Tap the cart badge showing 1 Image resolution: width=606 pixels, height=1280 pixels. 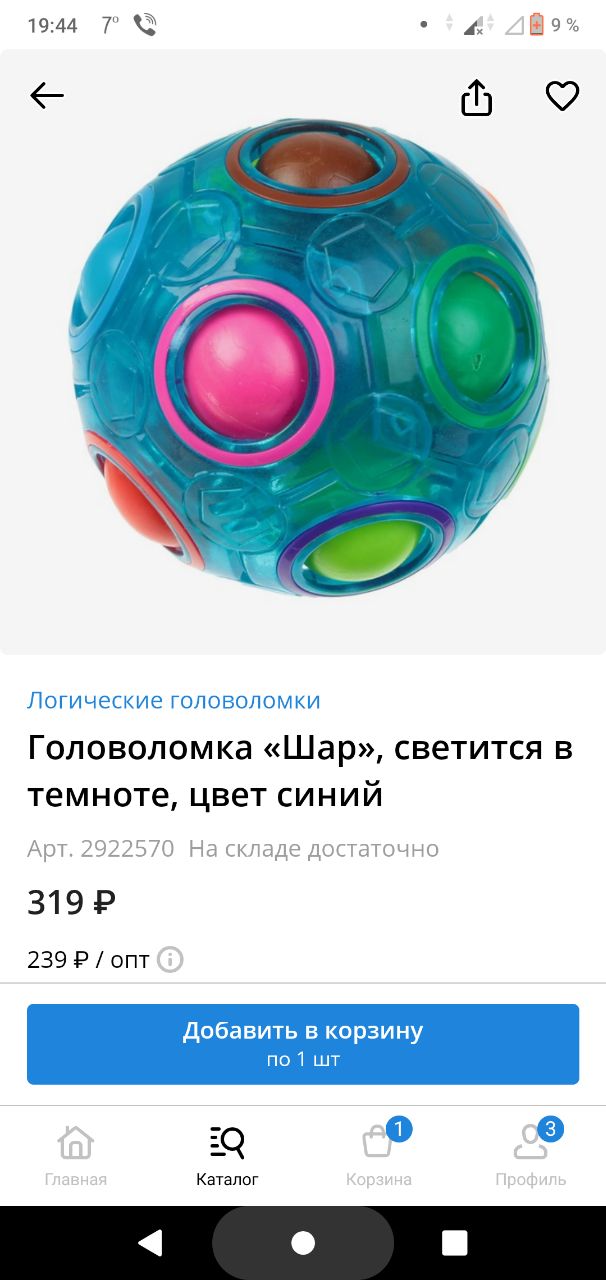pyautogui.click(x=399, y=1130)
